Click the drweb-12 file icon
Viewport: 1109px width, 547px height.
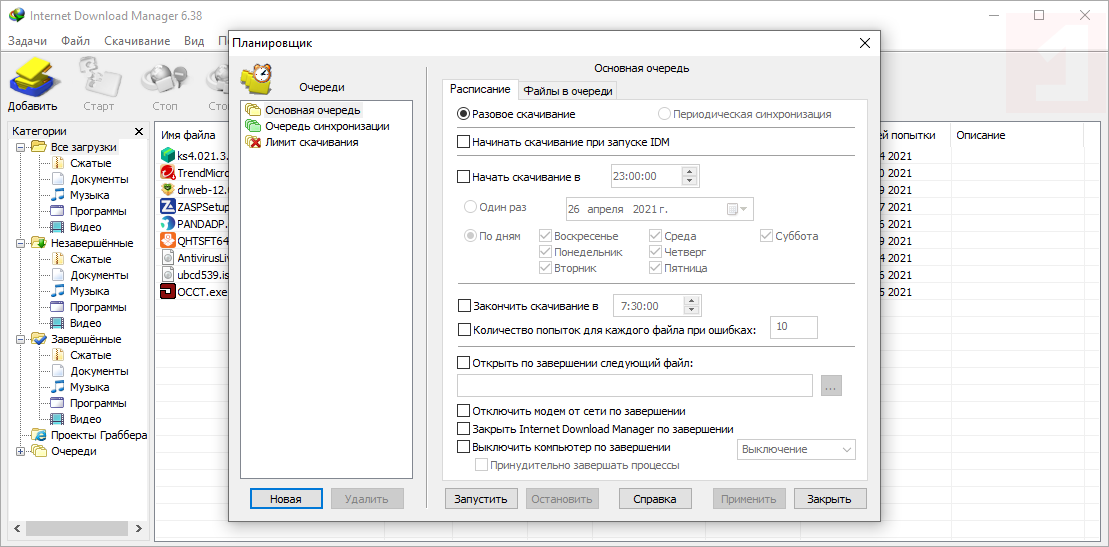click(168, 189)
